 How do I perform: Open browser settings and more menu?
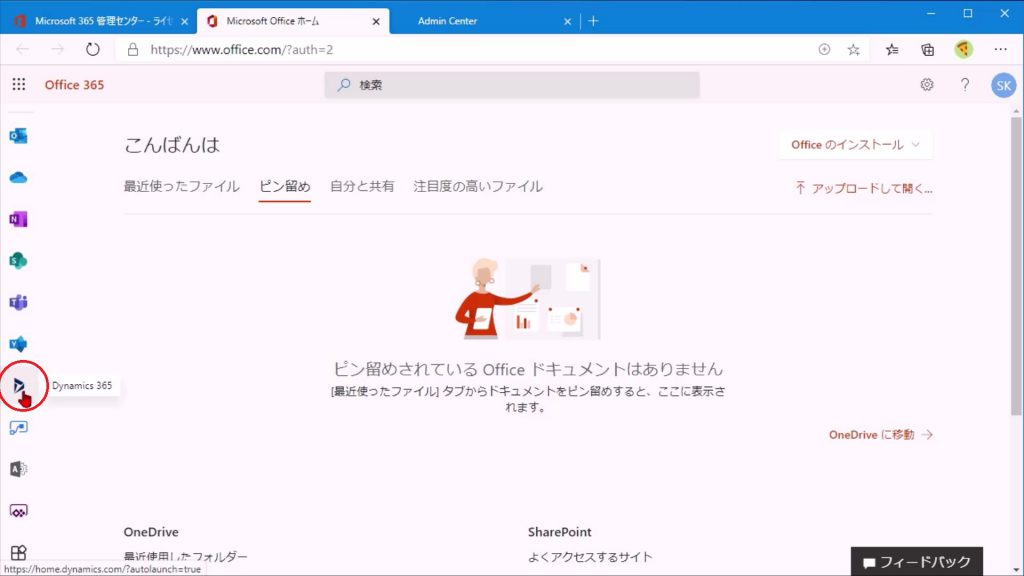[x=1000, y=50]
